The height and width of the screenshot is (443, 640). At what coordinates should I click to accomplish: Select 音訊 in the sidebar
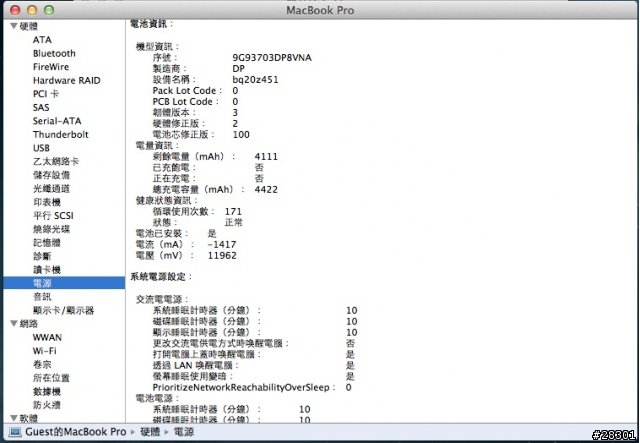(42, 297)
